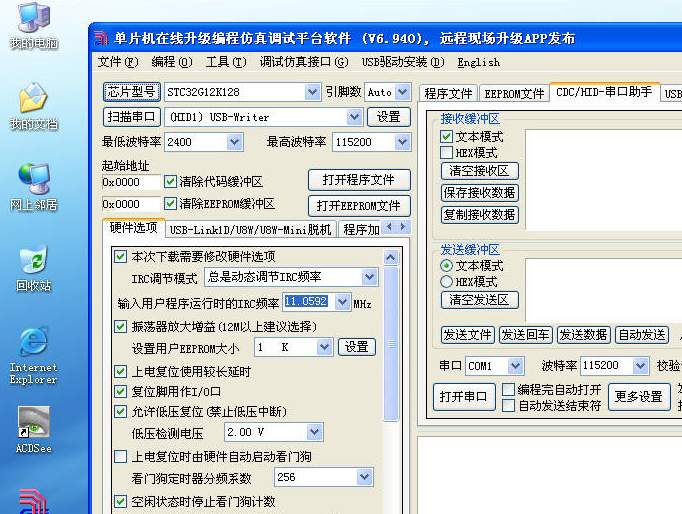Expand the IRC调节模式 dropdown
The width and height of the screenshot is (682, 514).
coord(369,277)
